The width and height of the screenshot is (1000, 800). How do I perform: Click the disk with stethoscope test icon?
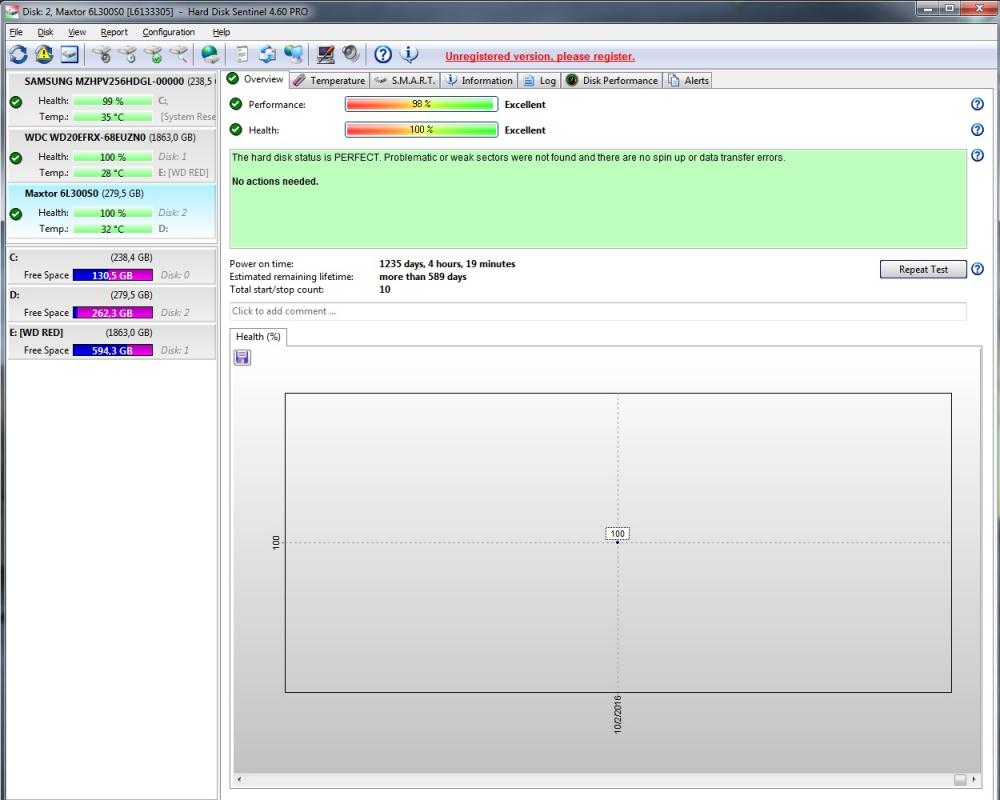tap(102, 55)
